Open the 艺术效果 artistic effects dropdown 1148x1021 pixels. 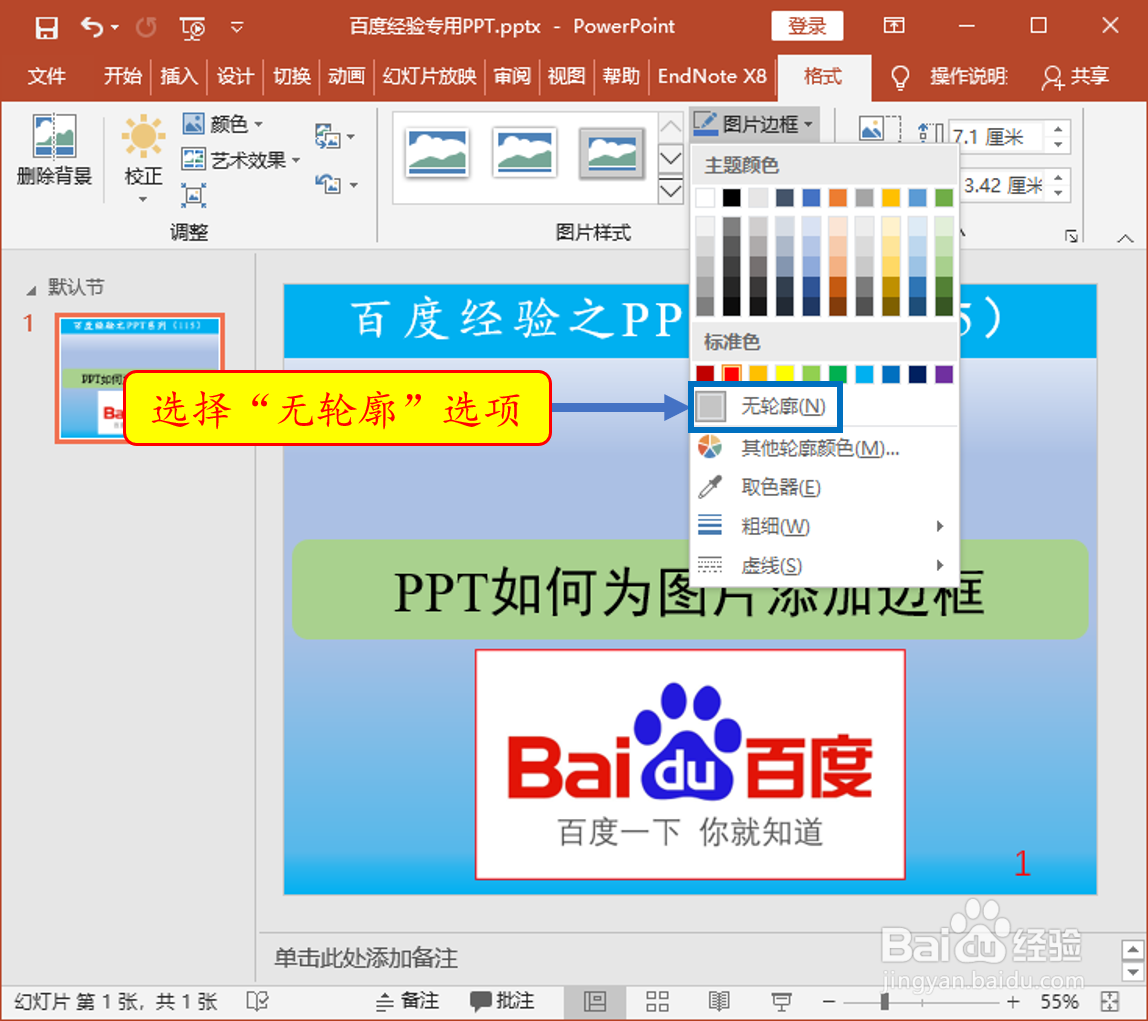coord(241,160)
